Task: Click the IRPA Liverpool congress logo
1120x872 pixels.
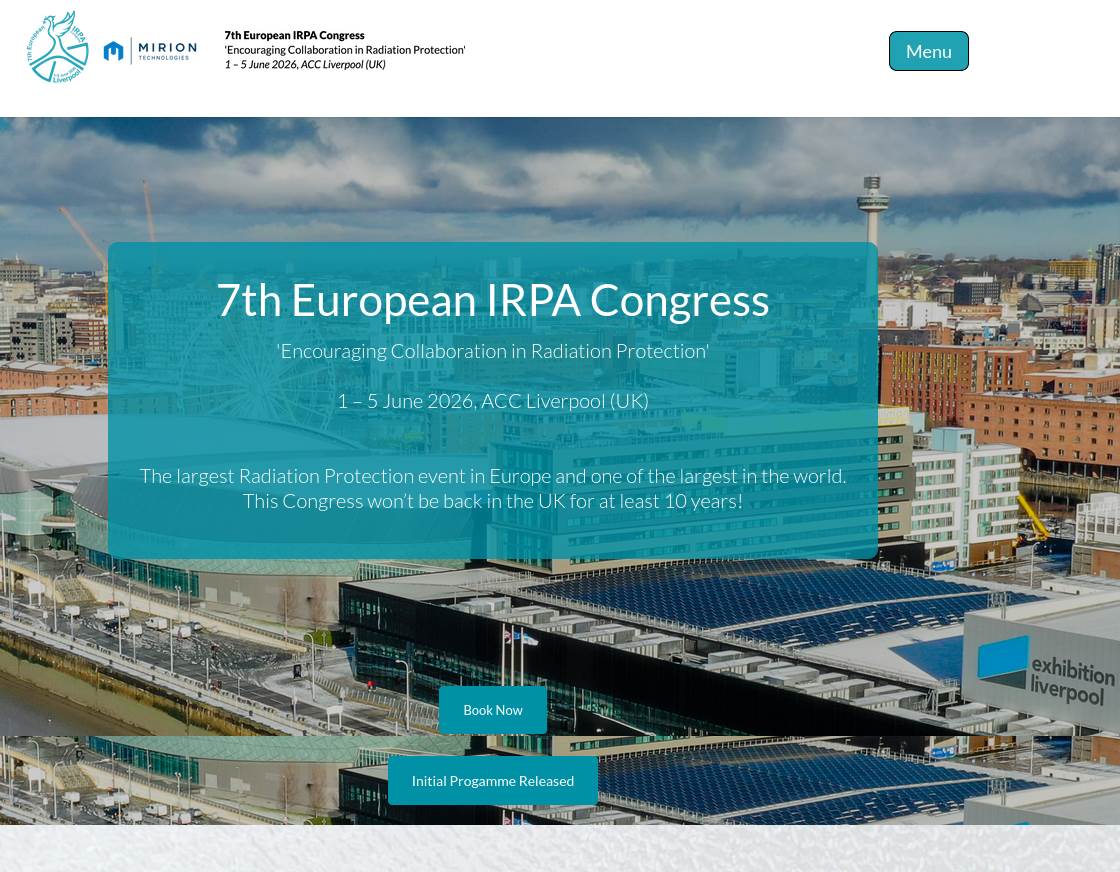Action: (x=58, y=47)
